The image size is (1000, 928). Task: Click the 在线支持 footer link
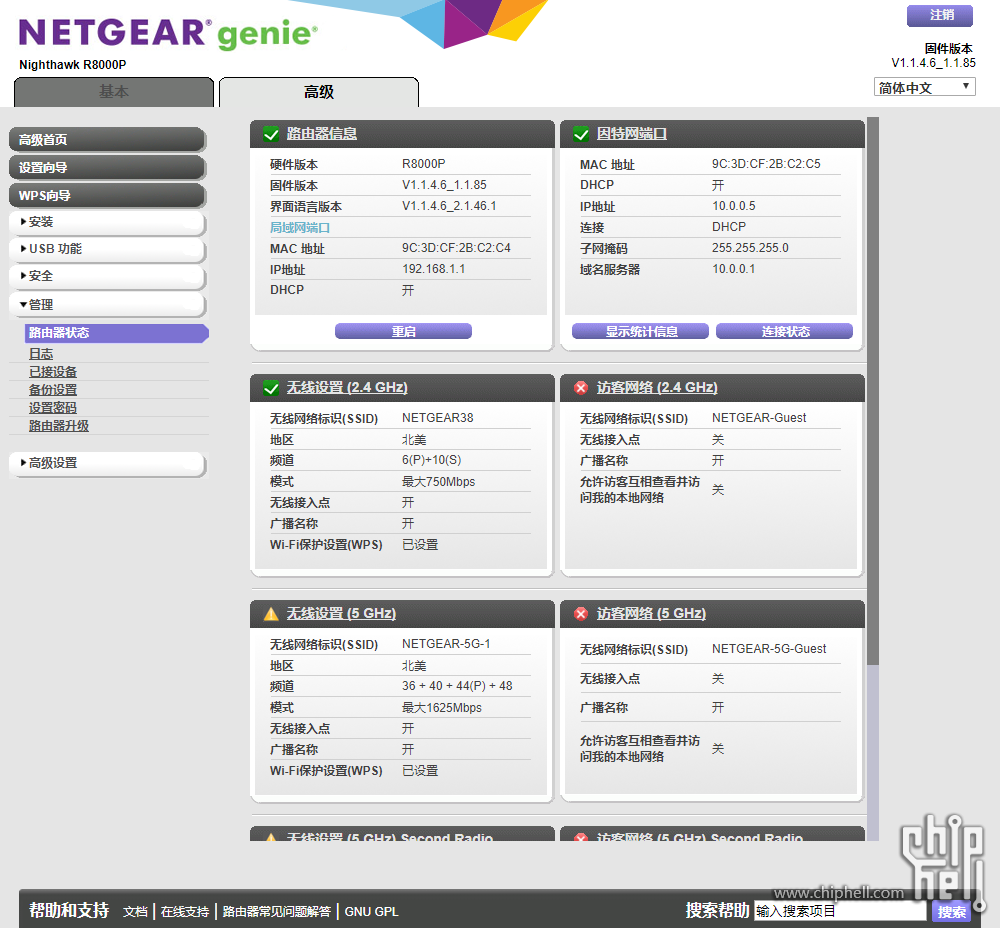(x=185, y=912)
